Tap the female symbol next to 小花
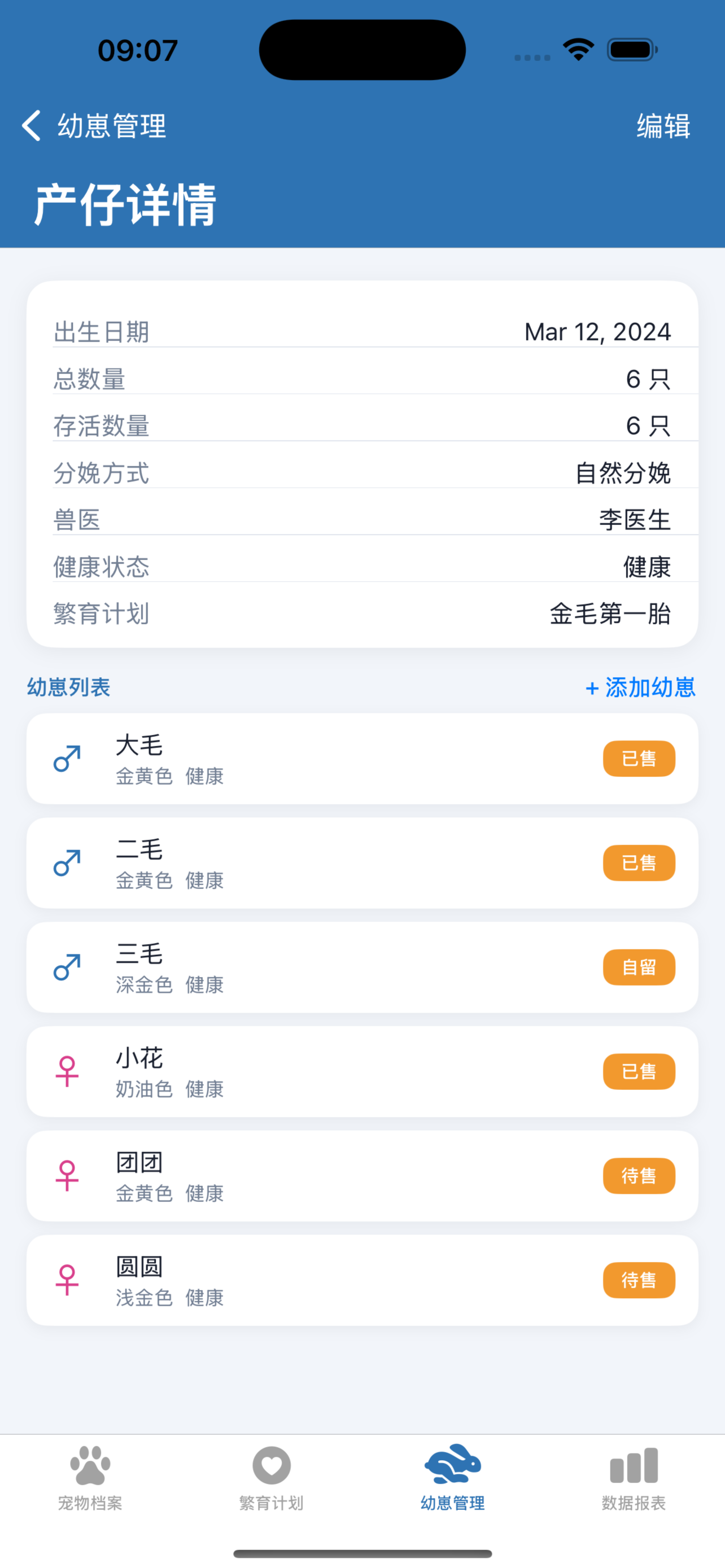 coord(67,1071)
